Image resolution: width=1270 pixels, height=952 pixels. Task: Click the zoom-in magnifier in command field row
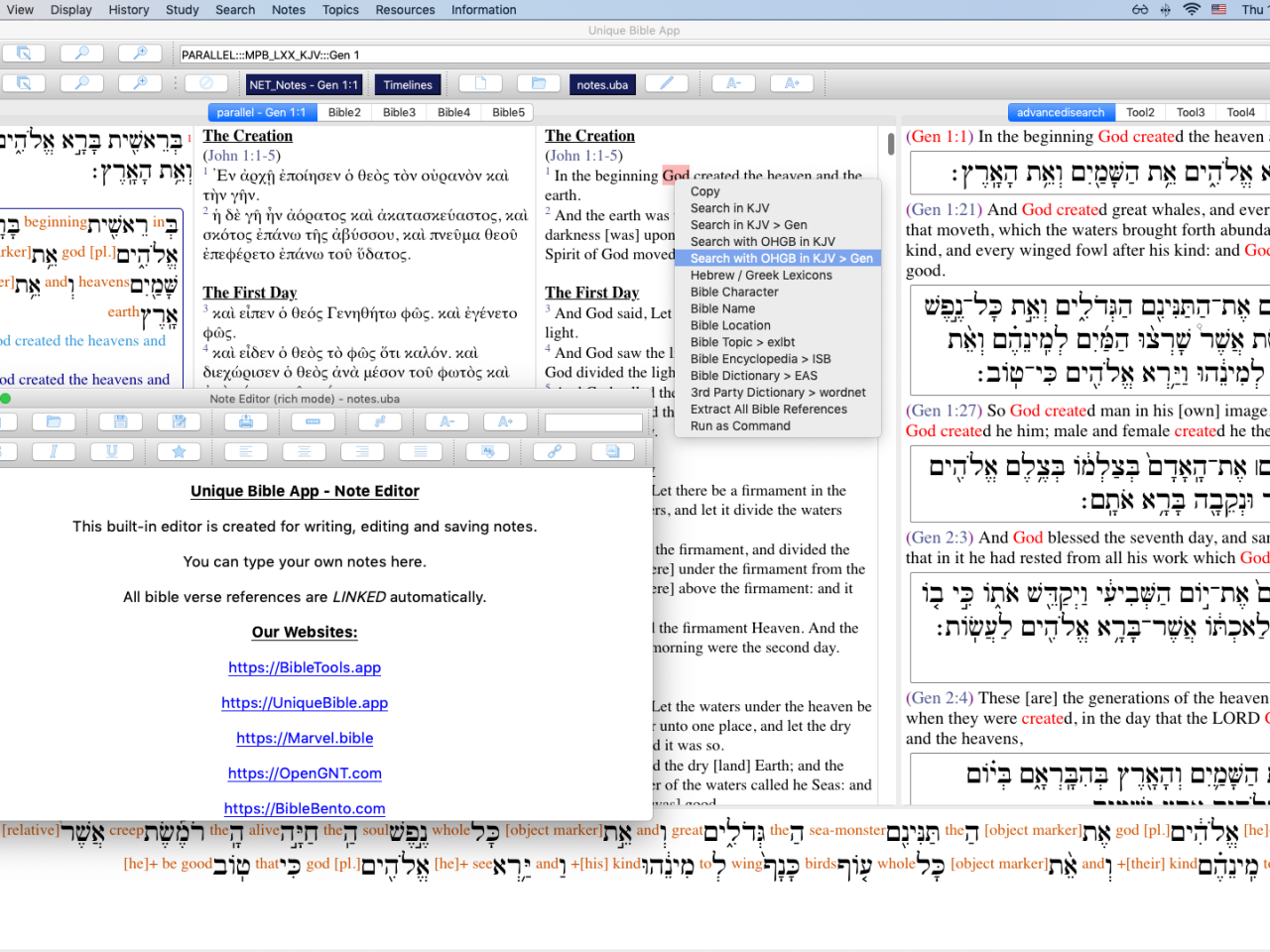click(x=140, y=54)
